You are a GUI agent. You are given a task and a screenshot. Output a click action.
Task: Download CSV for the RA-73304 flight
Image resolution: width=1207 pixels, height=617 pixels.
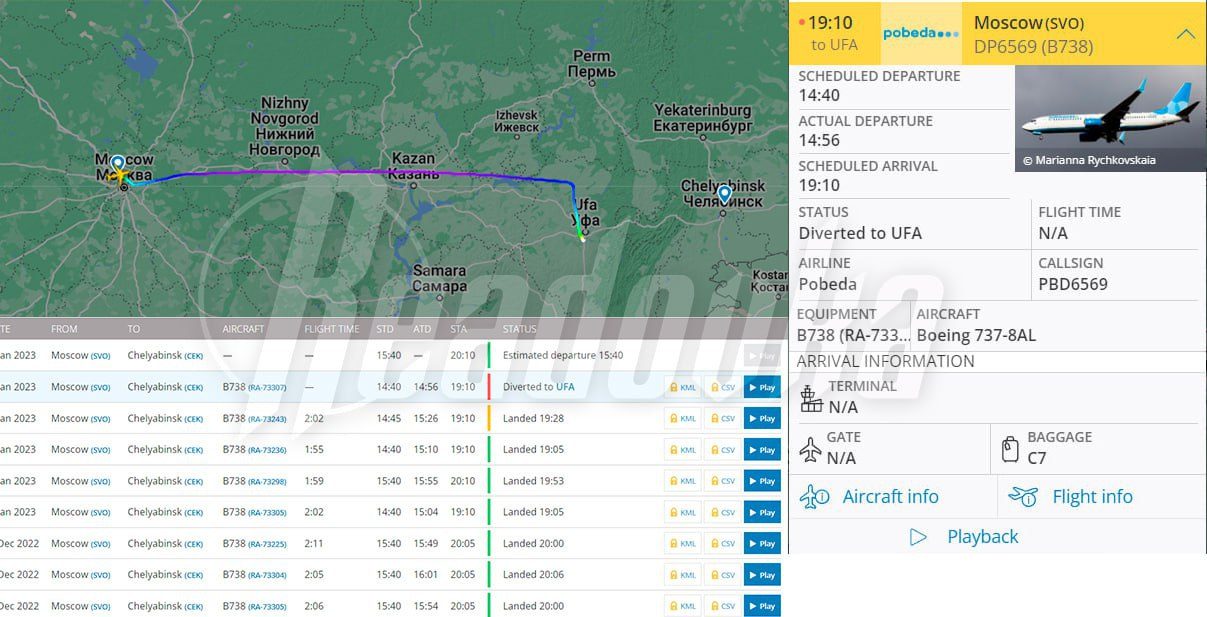[x=721, y=575]
